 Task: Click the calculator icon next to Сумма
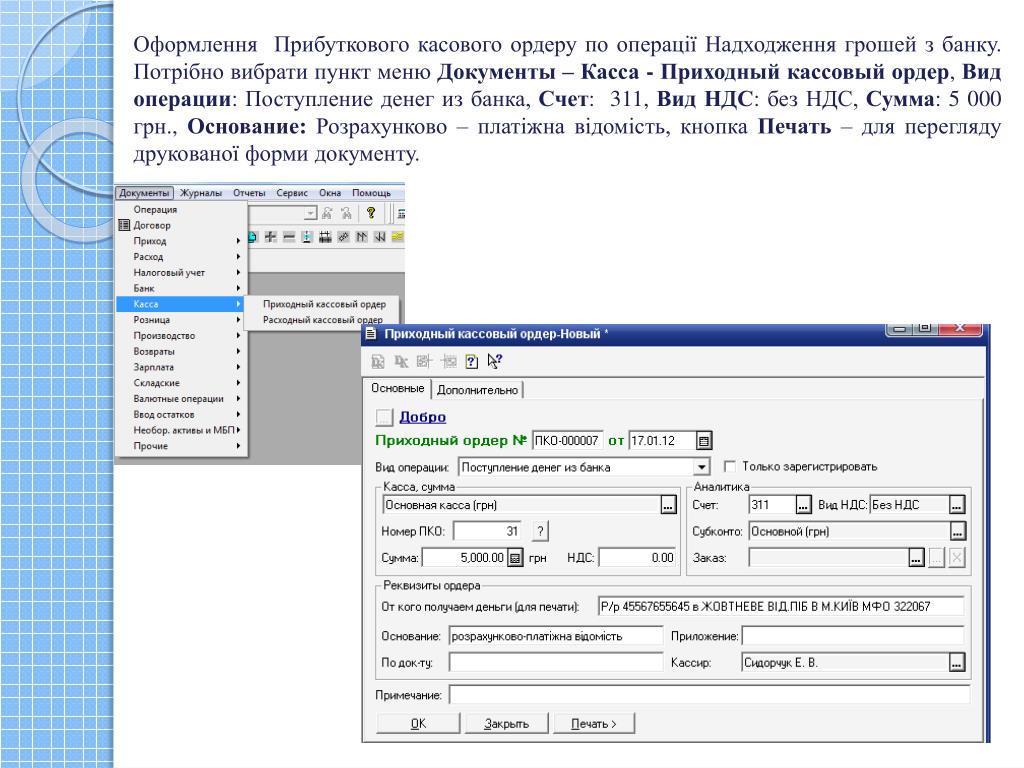coord(516,558)
